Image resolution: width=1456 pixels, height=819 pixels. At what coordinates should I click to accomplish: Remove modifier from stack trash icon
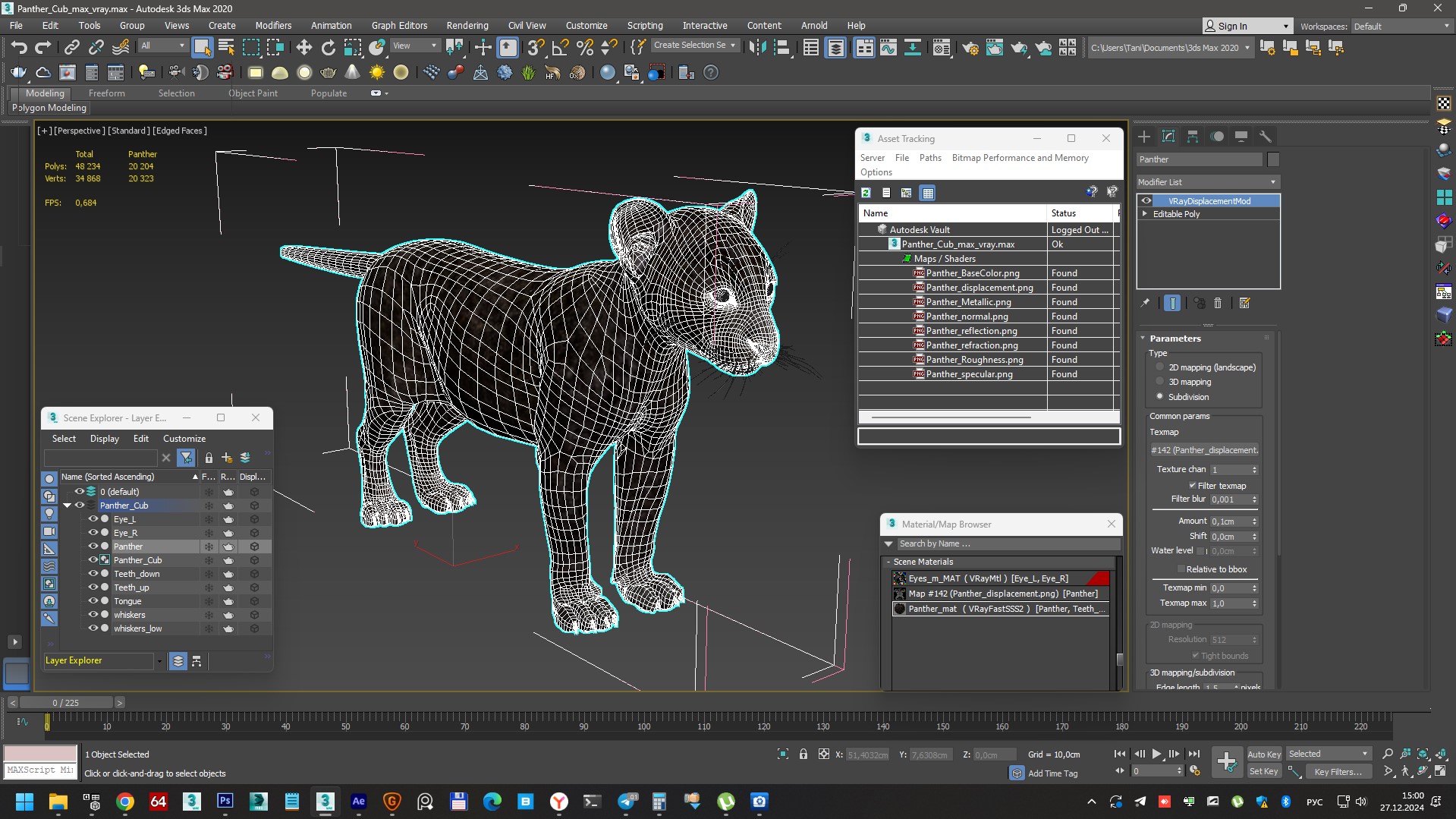[1218, 303]
